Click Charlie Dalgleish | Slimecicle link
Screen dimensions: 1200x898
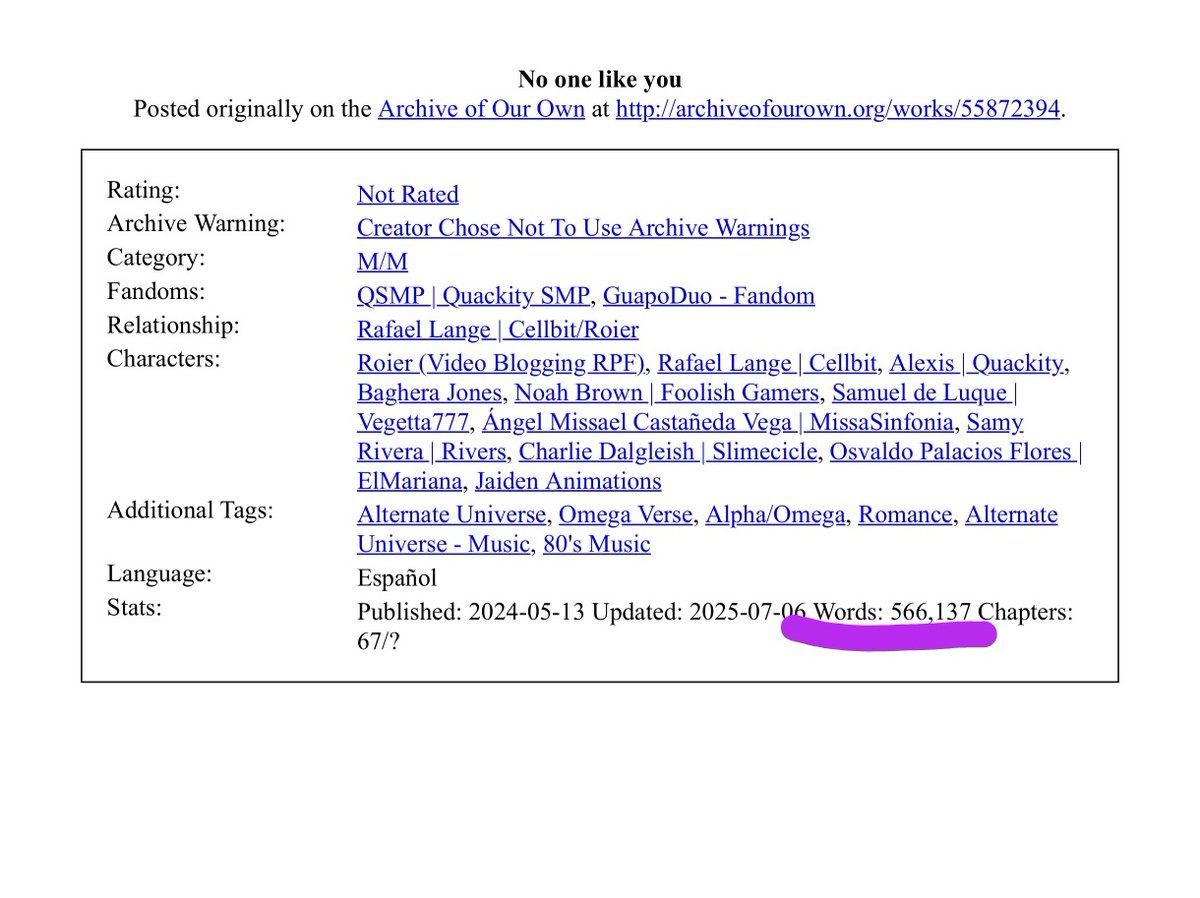[x=669, y=452]
